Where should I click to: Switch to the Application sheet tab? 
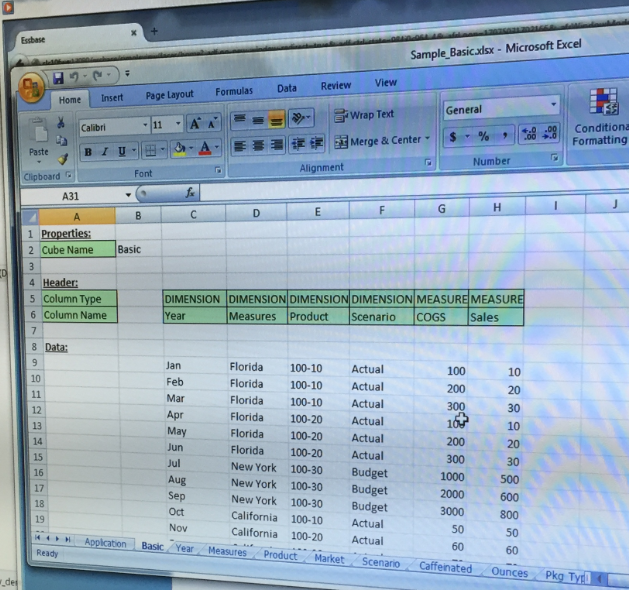105,543
